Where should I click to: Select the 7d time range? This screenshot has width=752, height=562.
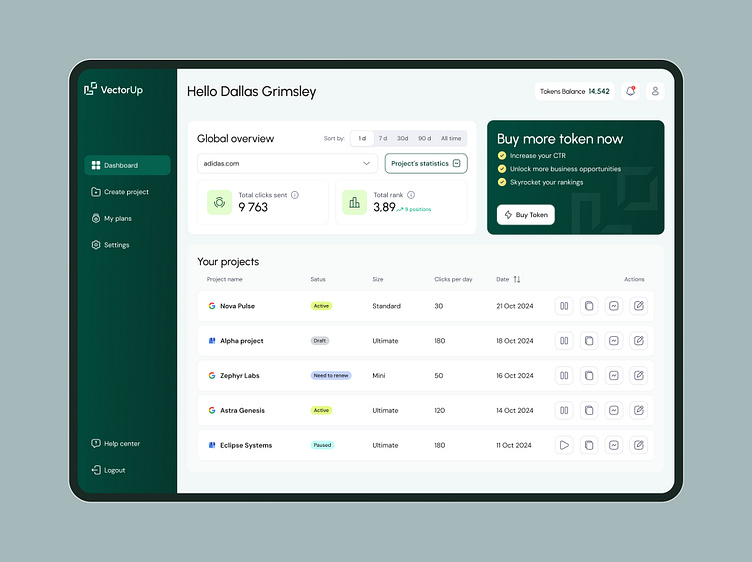[x=382, y=138]
